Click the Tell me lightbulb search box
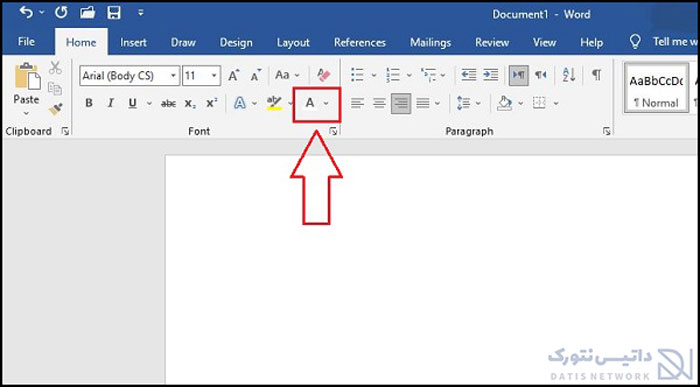This screenshot has width=700, height=387. point(663,42)
